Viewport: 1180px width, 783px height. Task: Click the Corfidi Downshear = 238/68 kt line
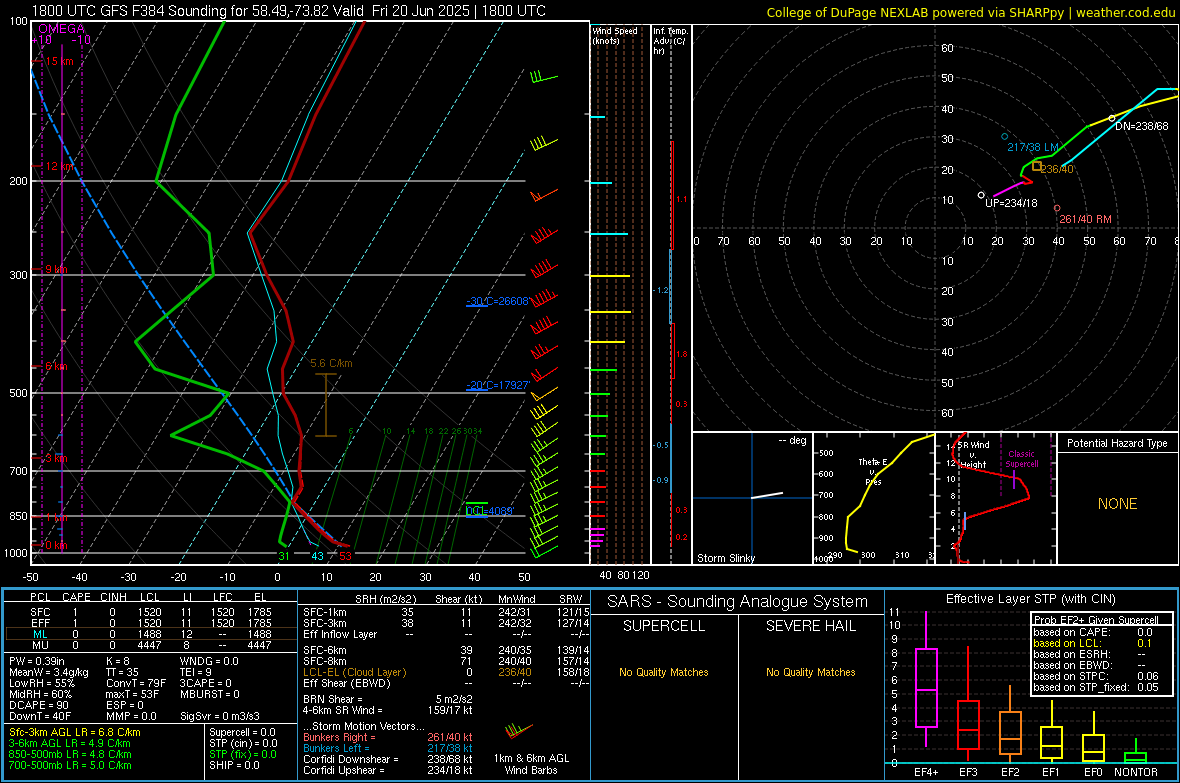(388, 760)
